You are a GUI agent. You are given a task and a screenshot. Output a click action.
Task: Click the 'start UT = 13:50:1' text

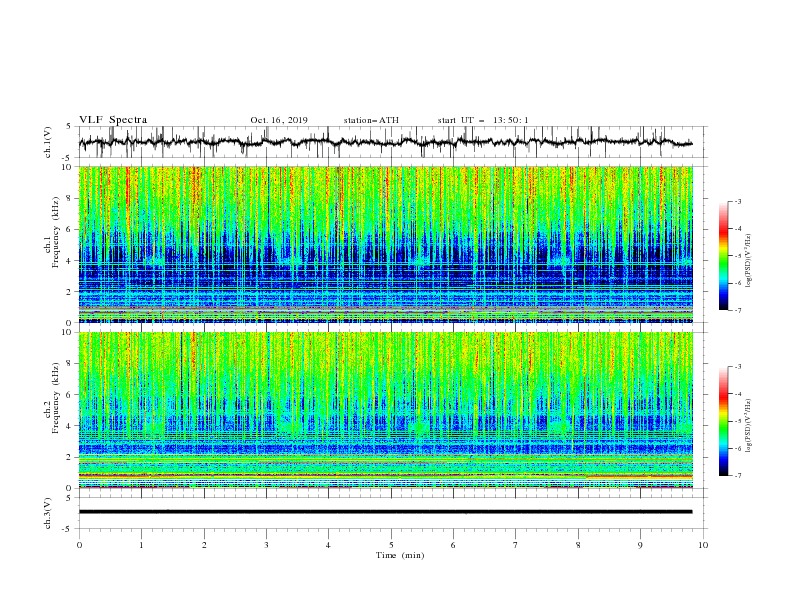click(x=483, y=120)
